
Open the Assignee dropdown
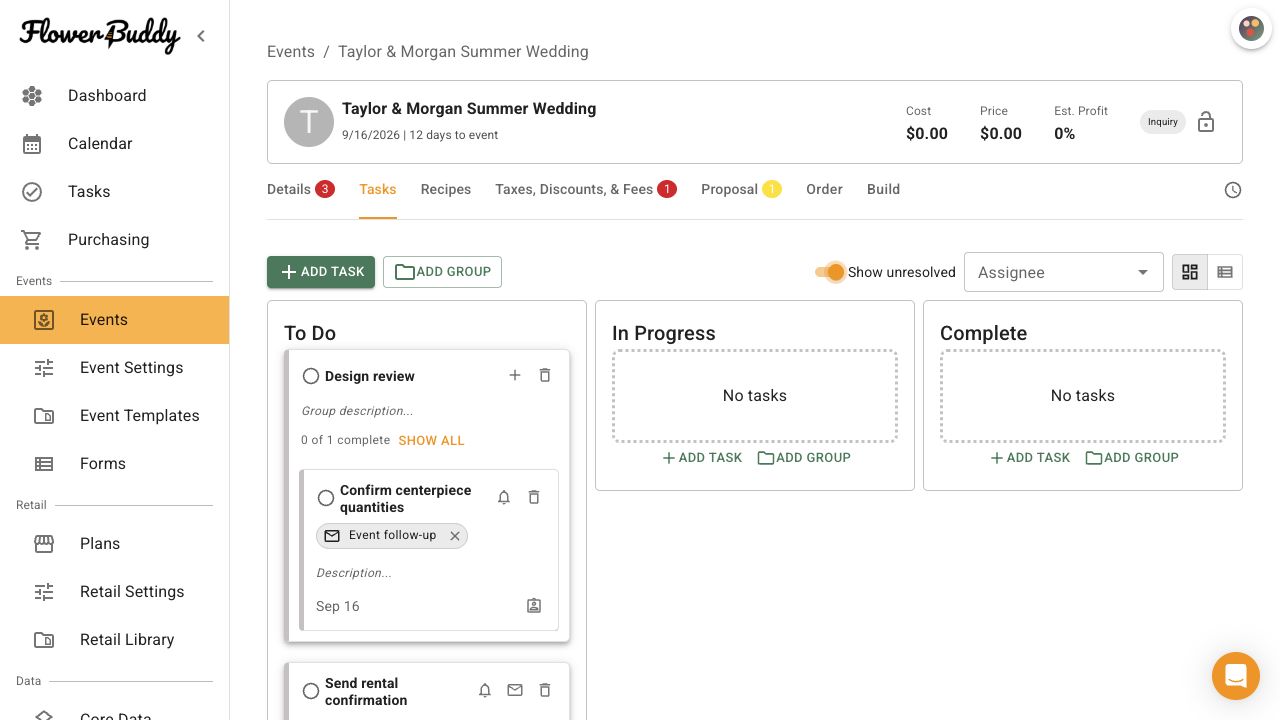click(1064, 272)
